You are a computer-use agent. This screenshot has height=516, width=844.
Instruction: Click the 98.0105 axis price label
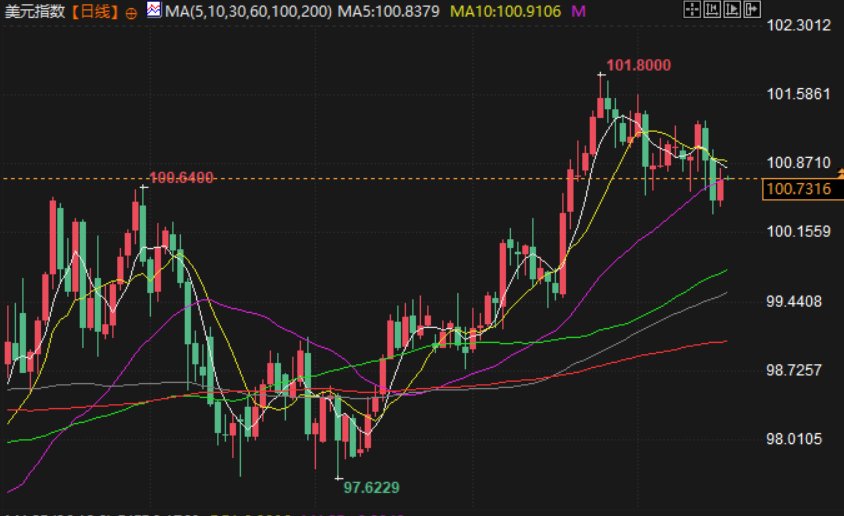(x=794, y=439)
